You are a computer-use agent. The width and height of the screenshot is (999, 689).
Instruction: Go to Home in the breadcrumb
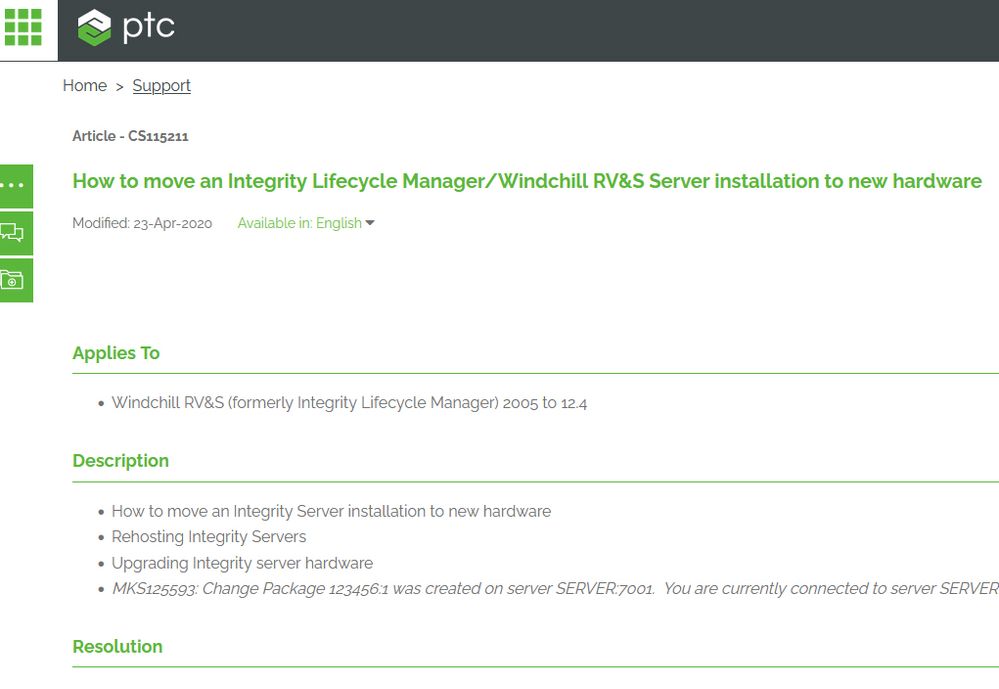[84, 86]
